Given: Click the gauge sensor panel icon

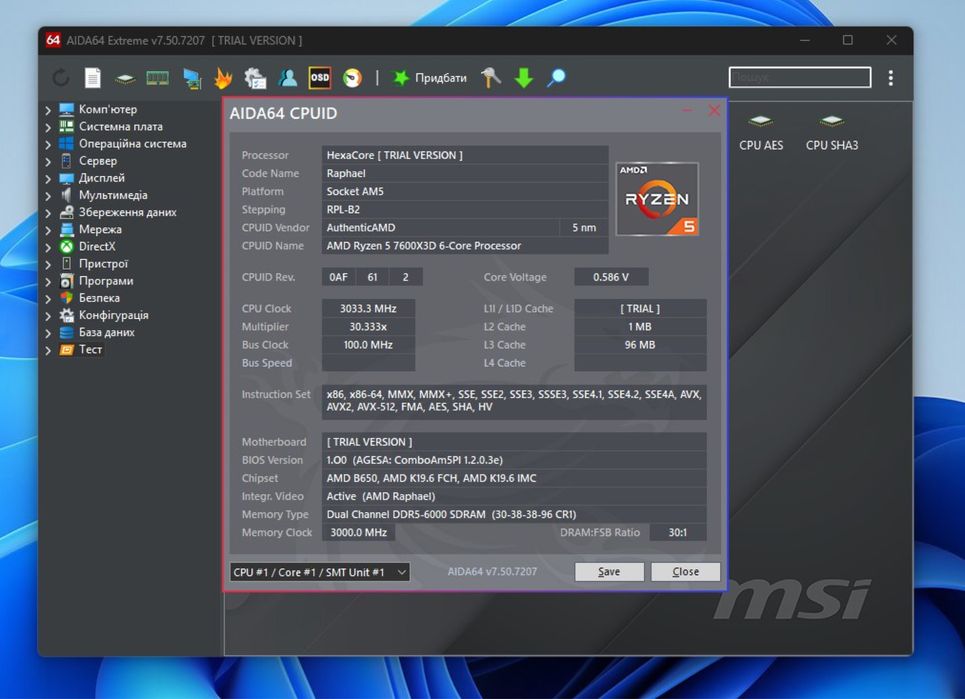Looking at the screenshot, I should pyautogui.click(x=352, y=78).
